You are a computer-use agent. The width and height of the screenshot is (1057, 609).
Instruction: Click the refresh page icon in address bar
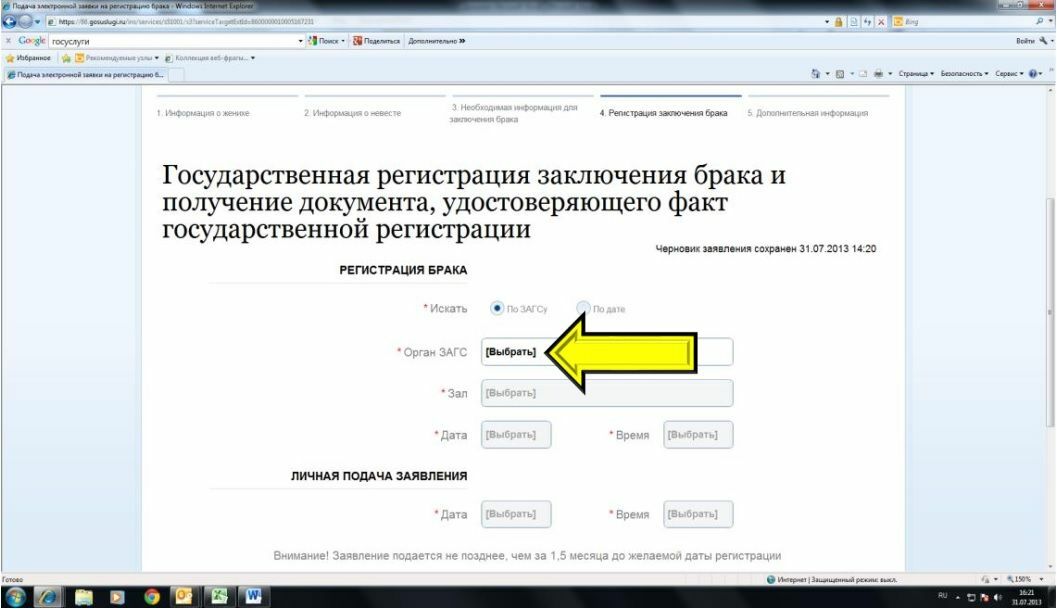(867, 22)
